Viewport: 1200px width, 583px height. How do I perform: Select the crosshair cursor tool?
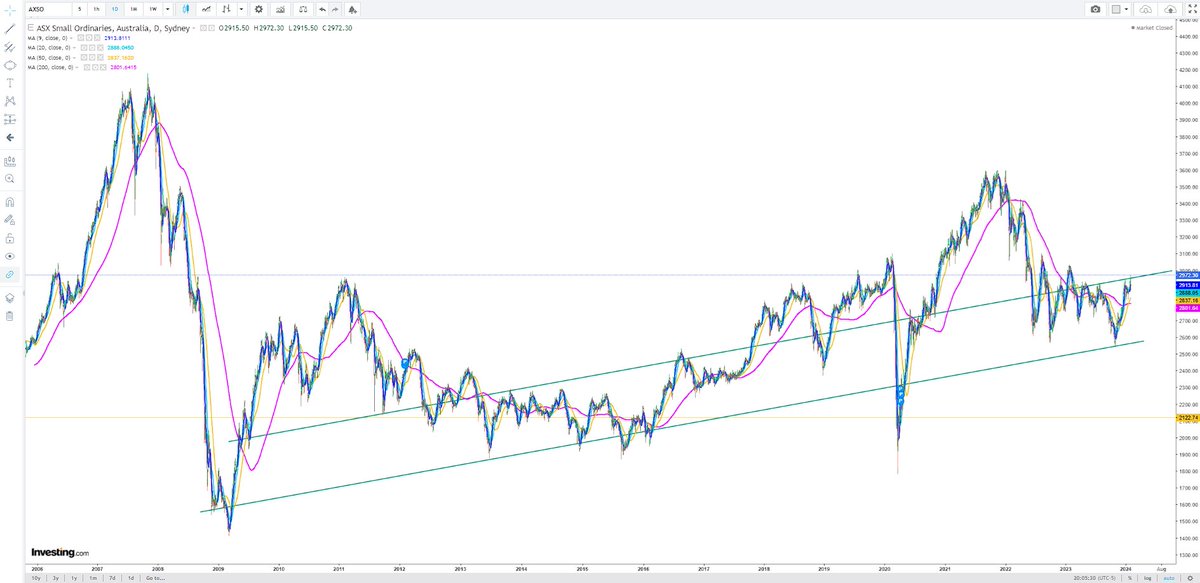click(10, 11)
